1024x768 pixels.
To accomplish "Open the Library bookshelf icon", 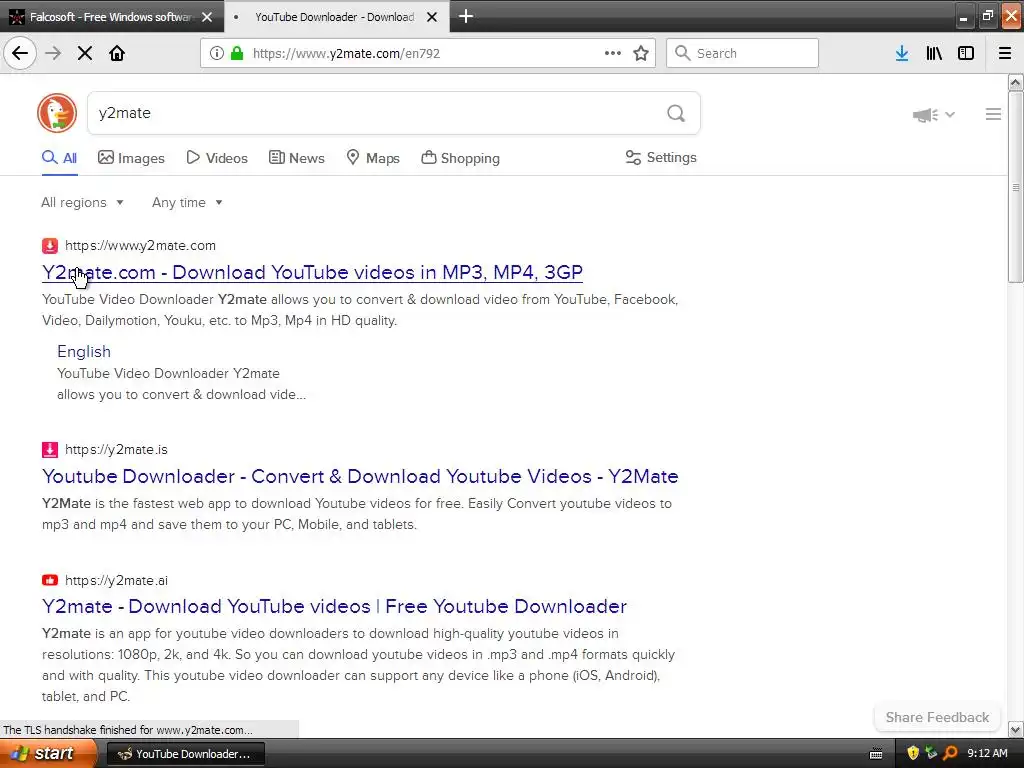I will click(x=934, y=53).
